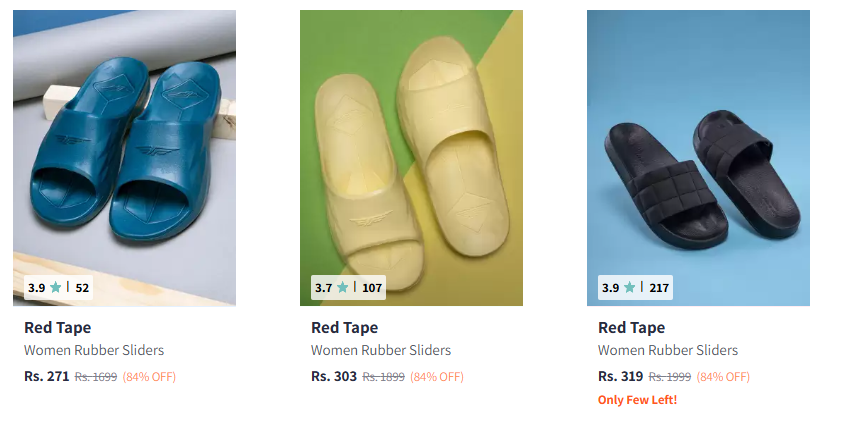
Task: Click the 217 reviews count badge
Action: click(659, 288)
